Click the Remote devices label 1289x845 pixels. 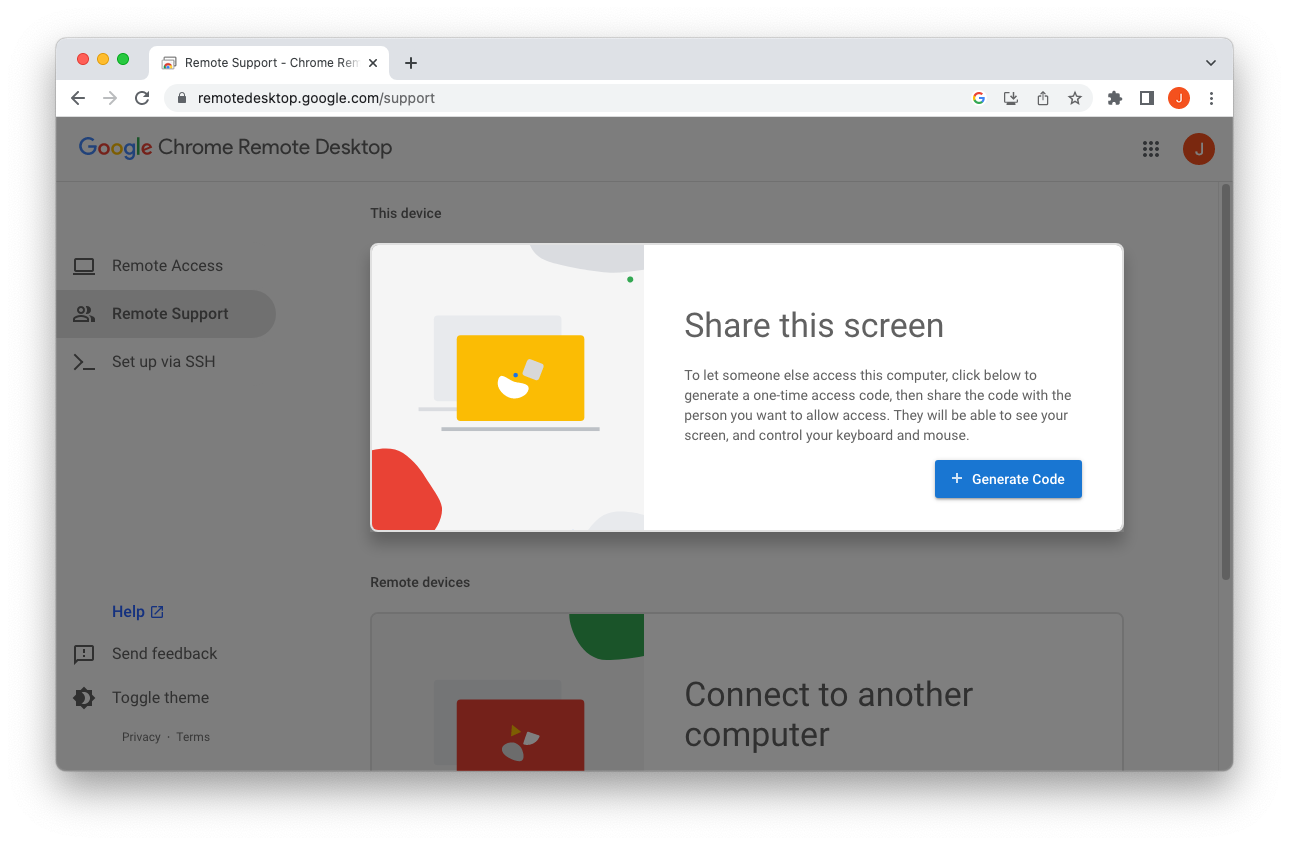pyautogui.click(x=420, y=582)
